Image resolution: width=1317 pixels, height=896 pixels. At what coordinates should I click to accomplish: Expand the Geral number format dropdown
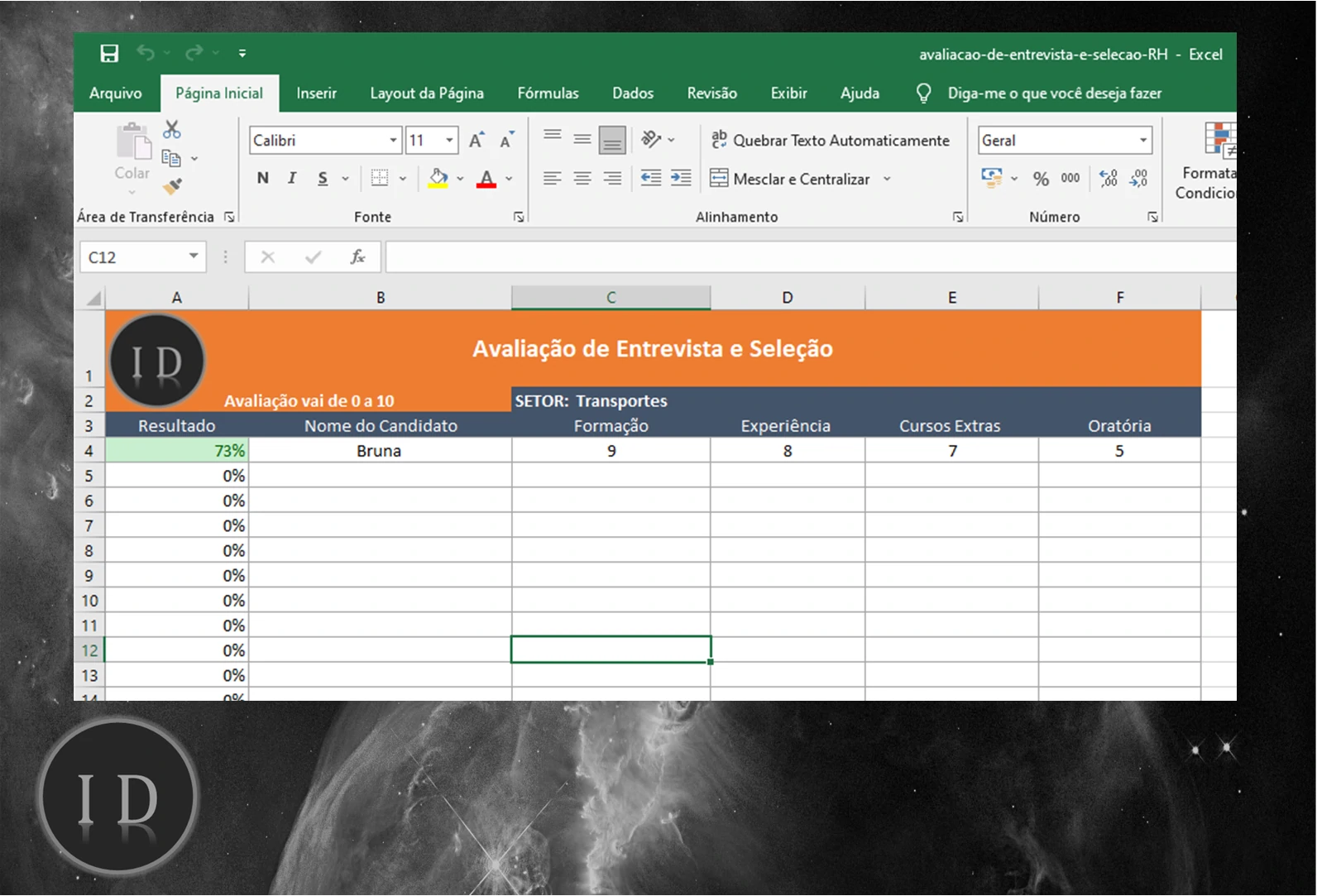1142,141
